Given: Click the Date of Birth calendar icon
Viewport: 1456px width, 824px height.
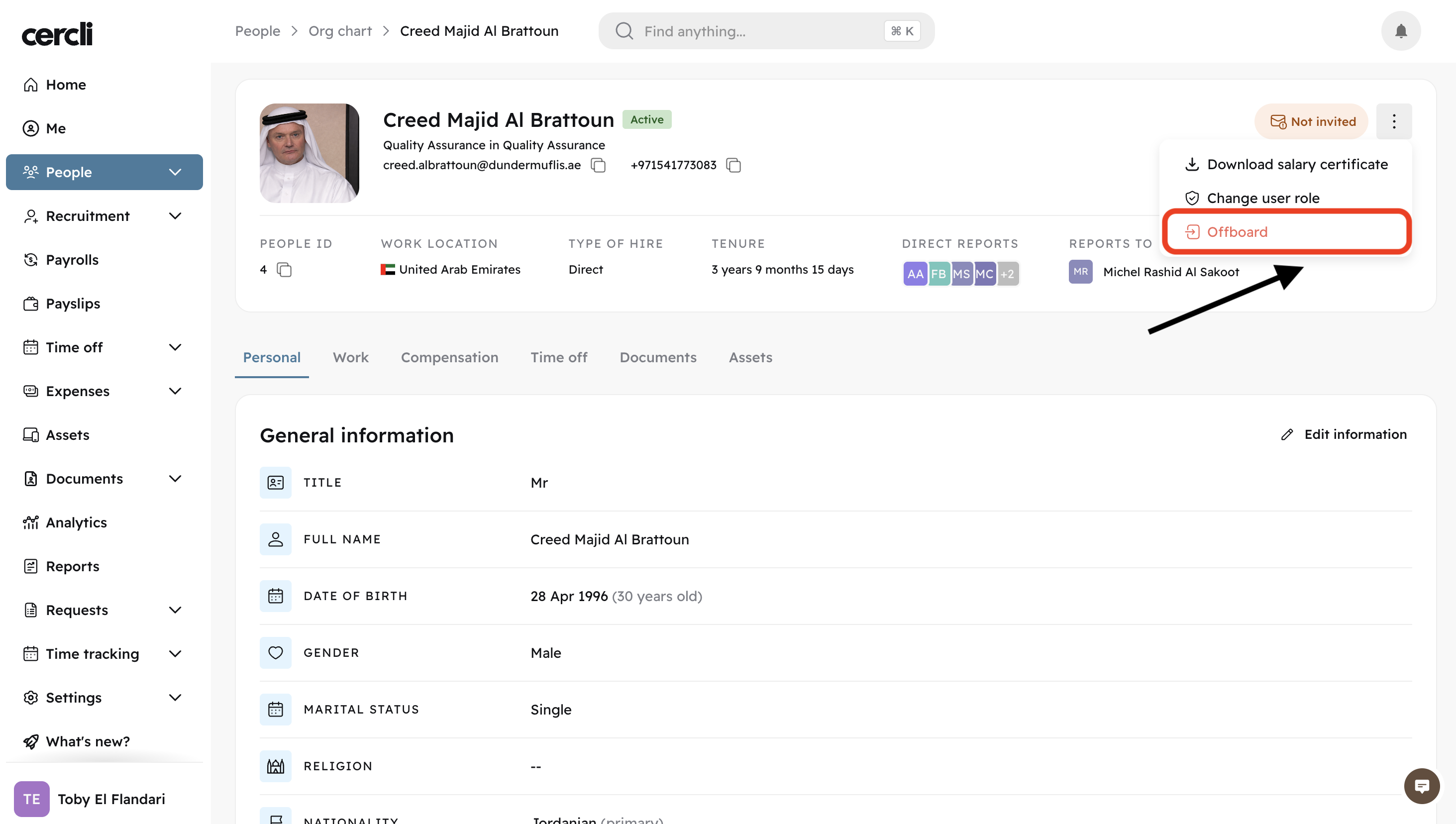Looking at the screenshot, I should [x=276, y=596].
